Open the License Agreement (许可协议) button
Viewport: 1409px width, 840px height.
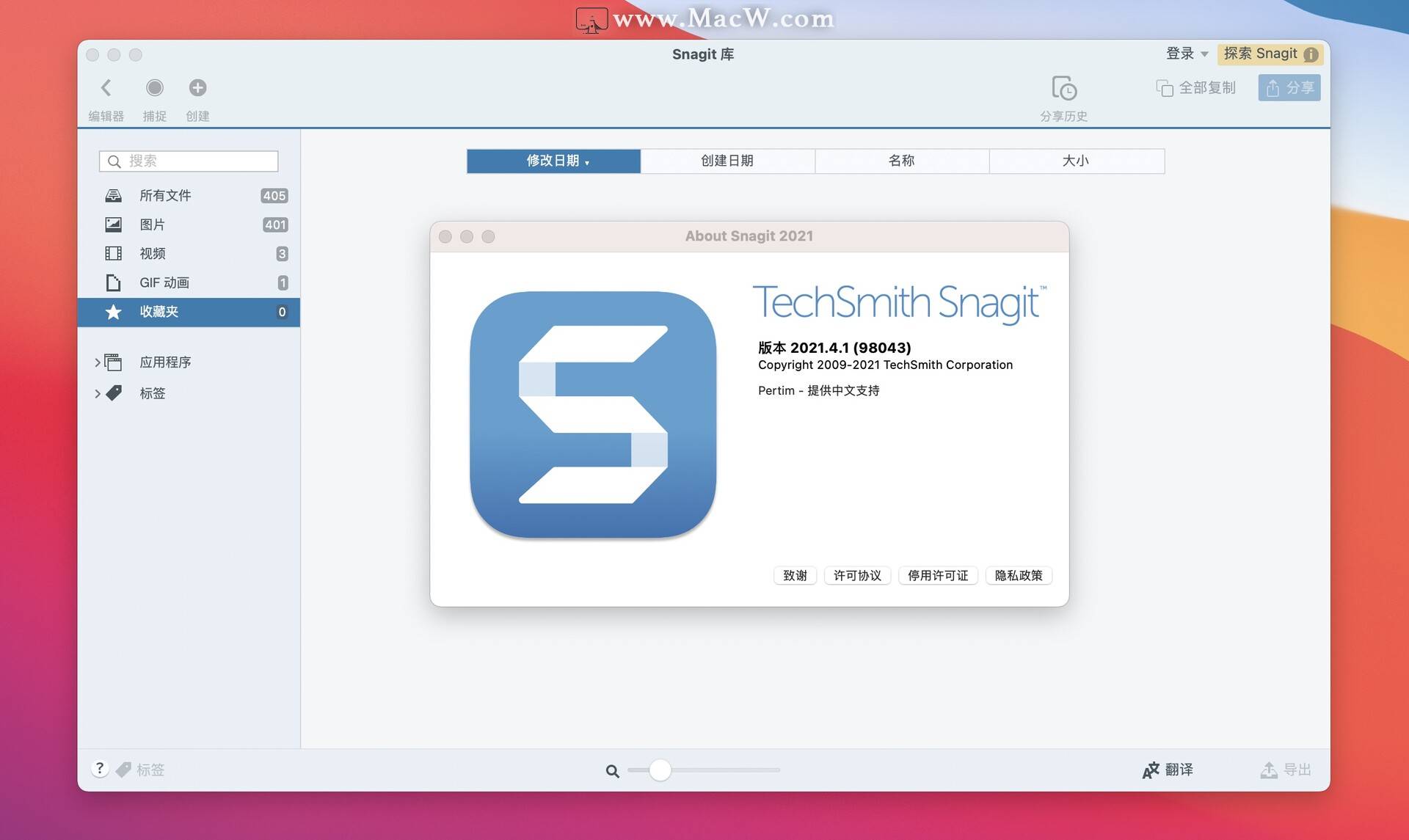coord(857,576)
